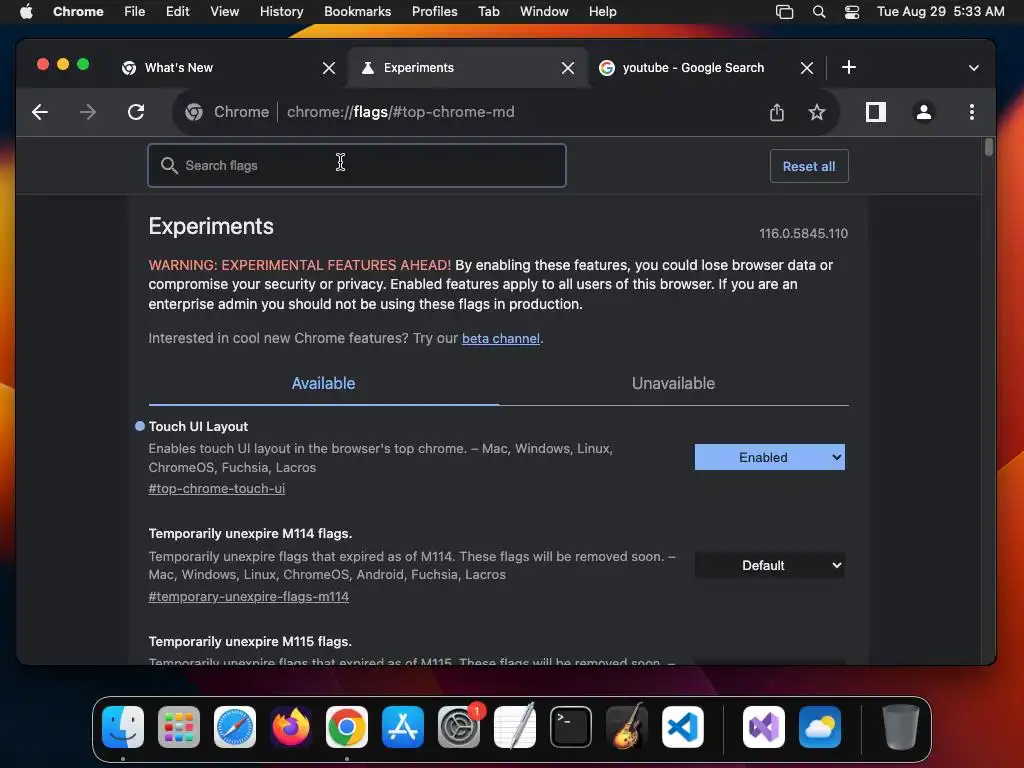Bookmark this page with star icon

point(816,112)
